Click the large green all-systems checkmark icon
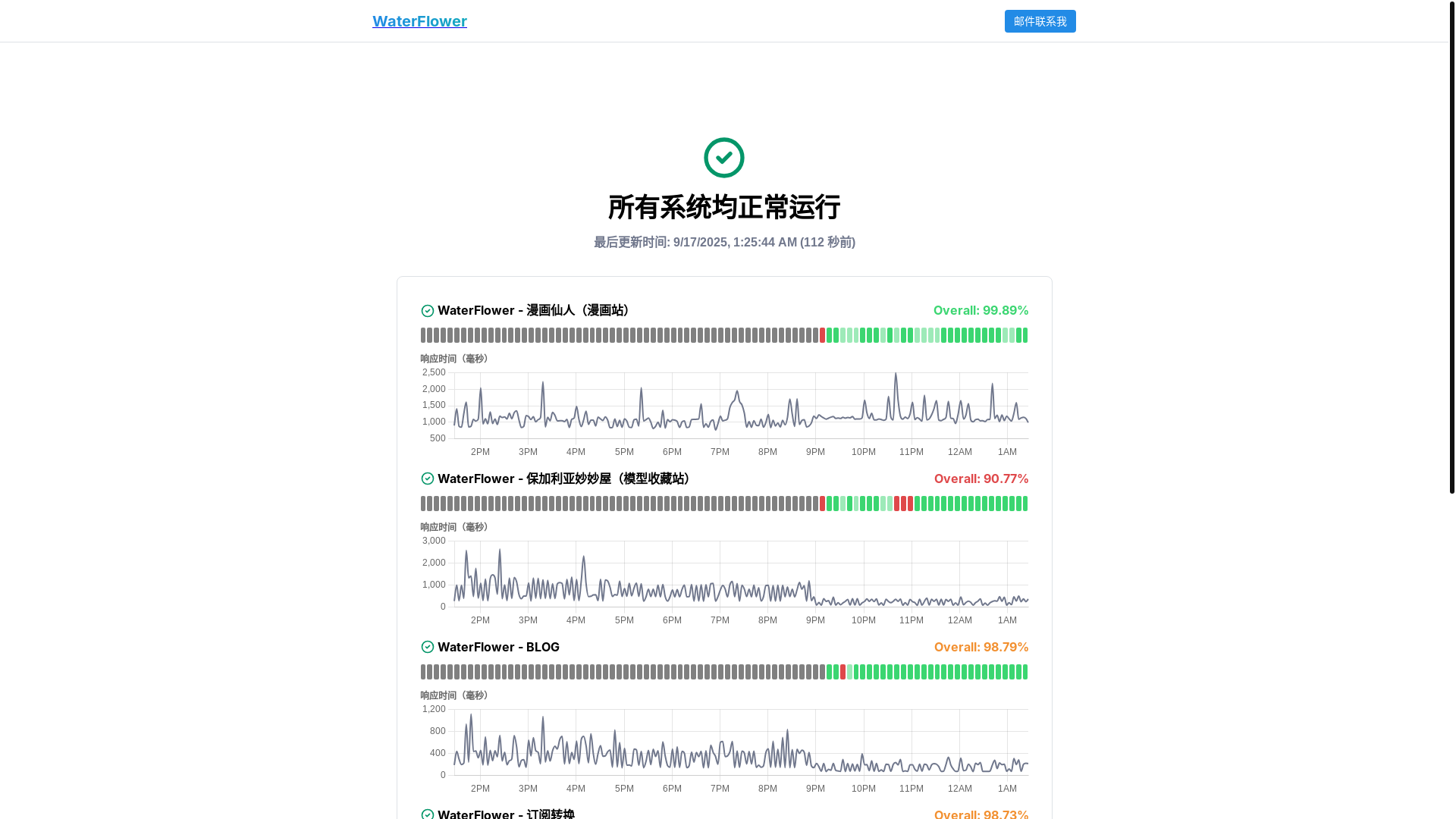1456x819 pixels. 724,158
